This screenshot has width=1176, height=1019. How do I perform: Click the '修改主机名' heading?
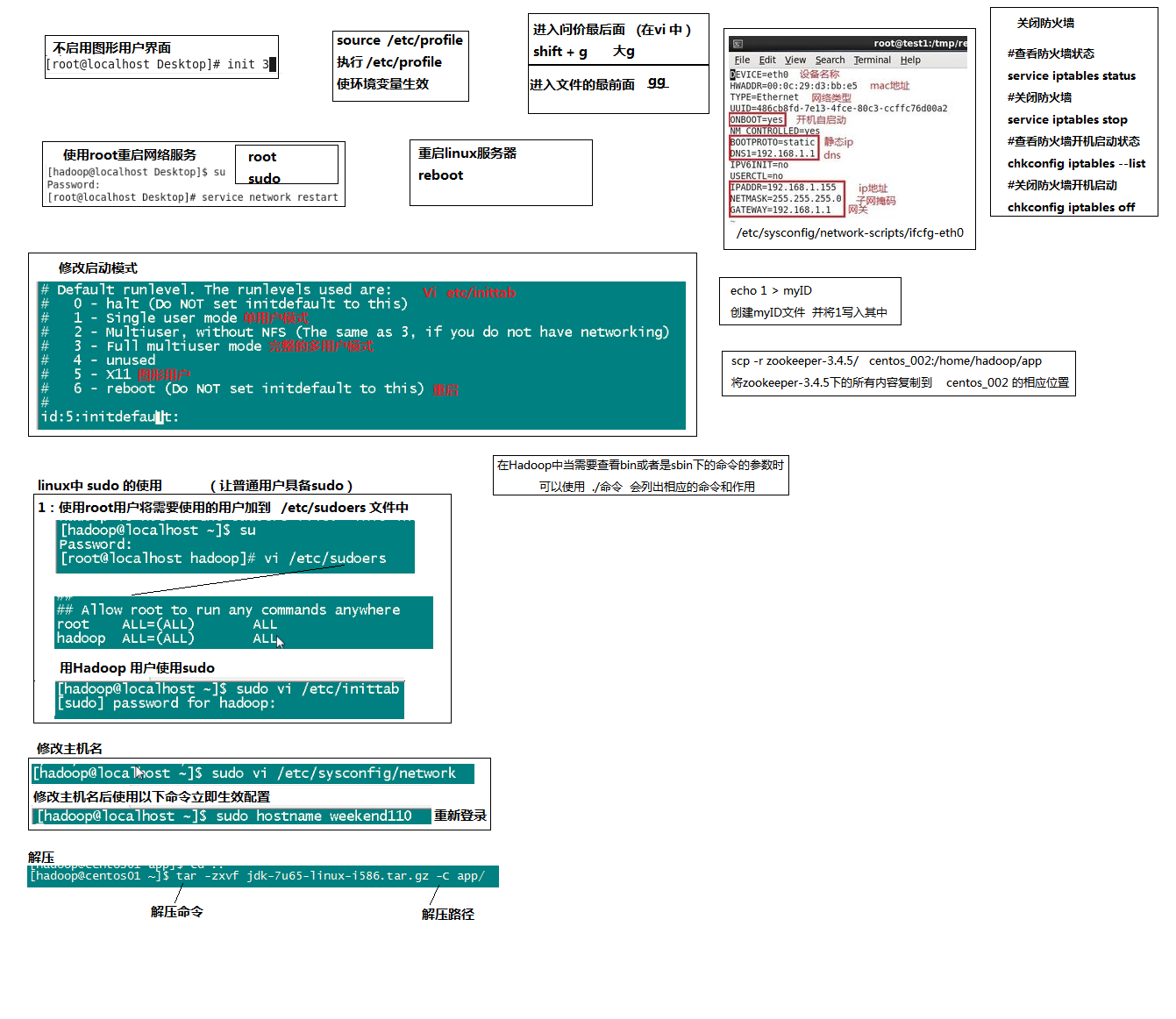coord(69,749)
